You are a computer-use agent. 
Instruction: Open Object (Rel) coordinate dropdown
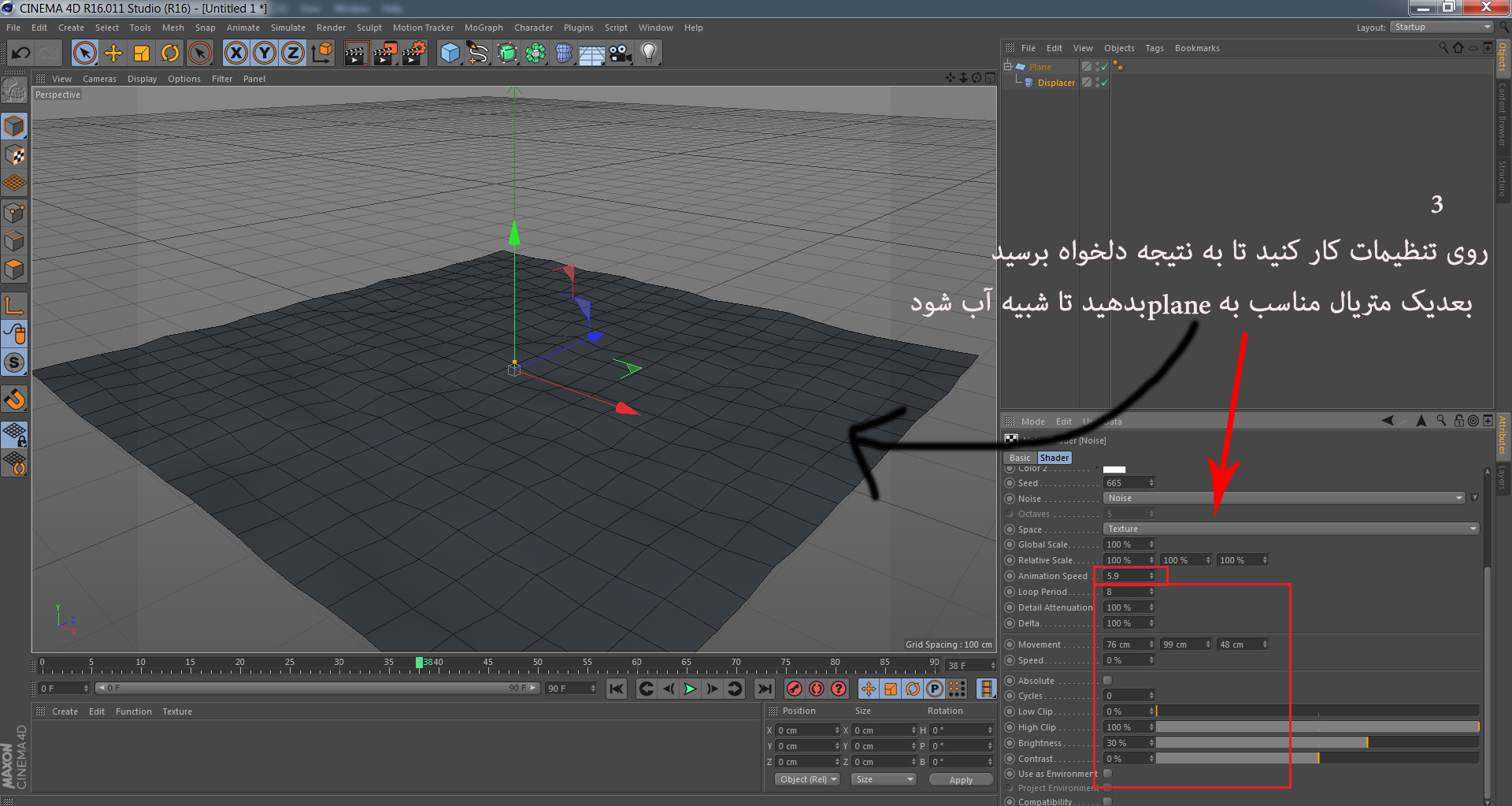[807, 779]
